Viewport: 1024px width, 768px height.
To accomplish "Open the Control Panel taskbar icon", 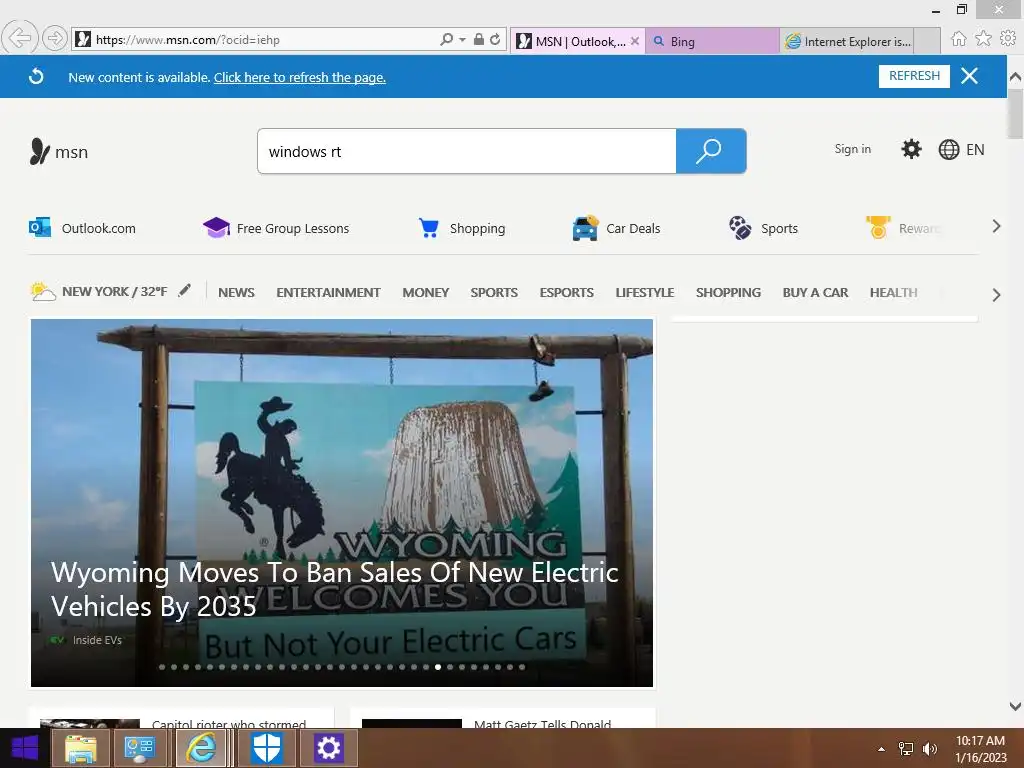I will [x=139, y=748].
